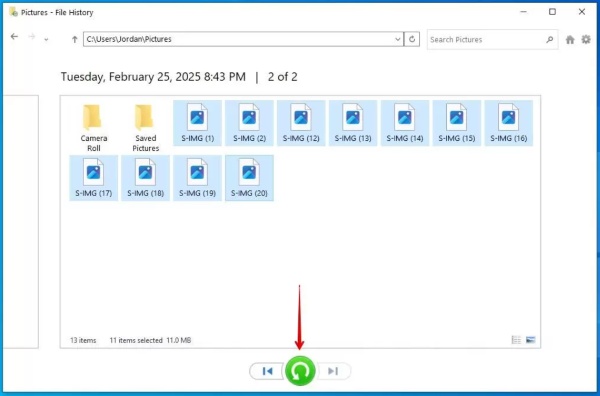Go to next version
The height and width of the screenshot is (396, 600).
[x=333, y=371]
